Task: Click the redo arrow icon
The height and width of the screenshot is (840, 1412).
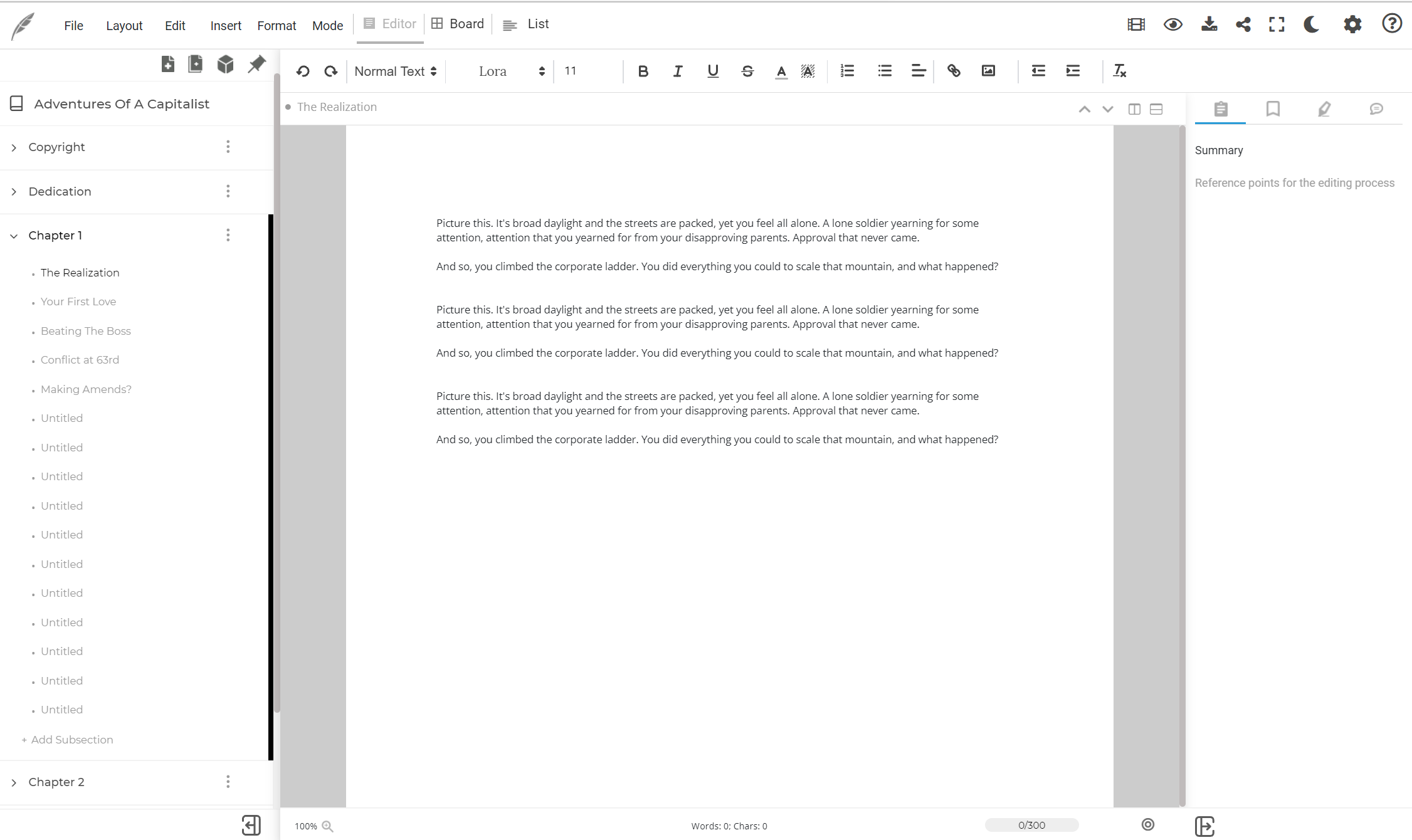Action: tap(331, 71)
